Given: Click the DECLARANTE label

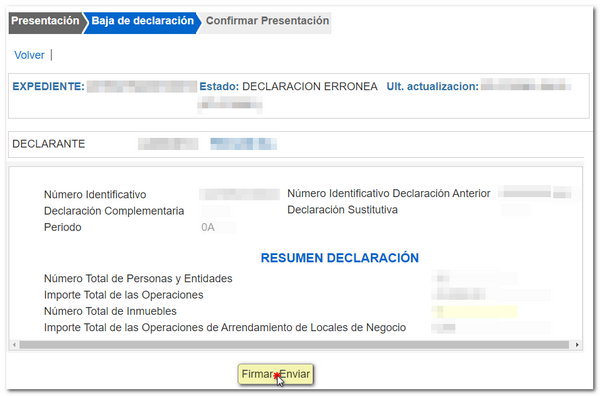Looking at the screenshot, I should [x=49, y=144].
